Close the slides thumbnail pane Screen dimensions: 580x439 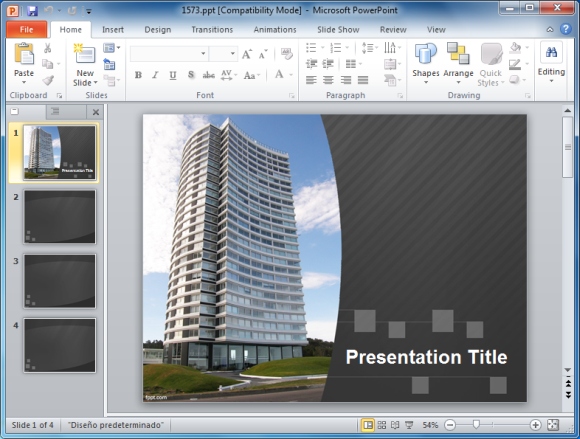click(x=96, y=112)
